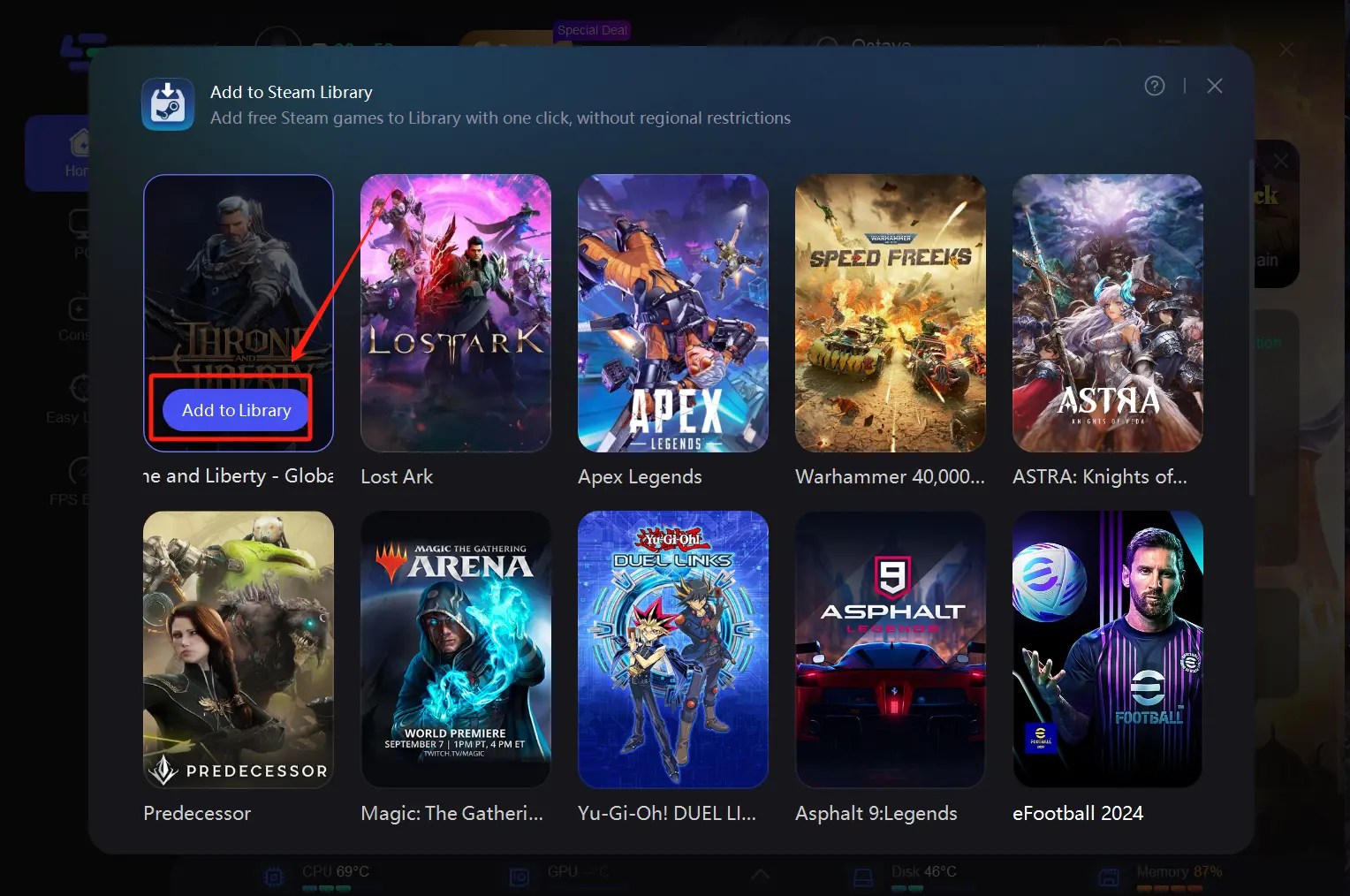Screen dimensions: 1350x896
Task: Select the Yu-Gi-Oh! Duel Links cover
Action: 673,649
